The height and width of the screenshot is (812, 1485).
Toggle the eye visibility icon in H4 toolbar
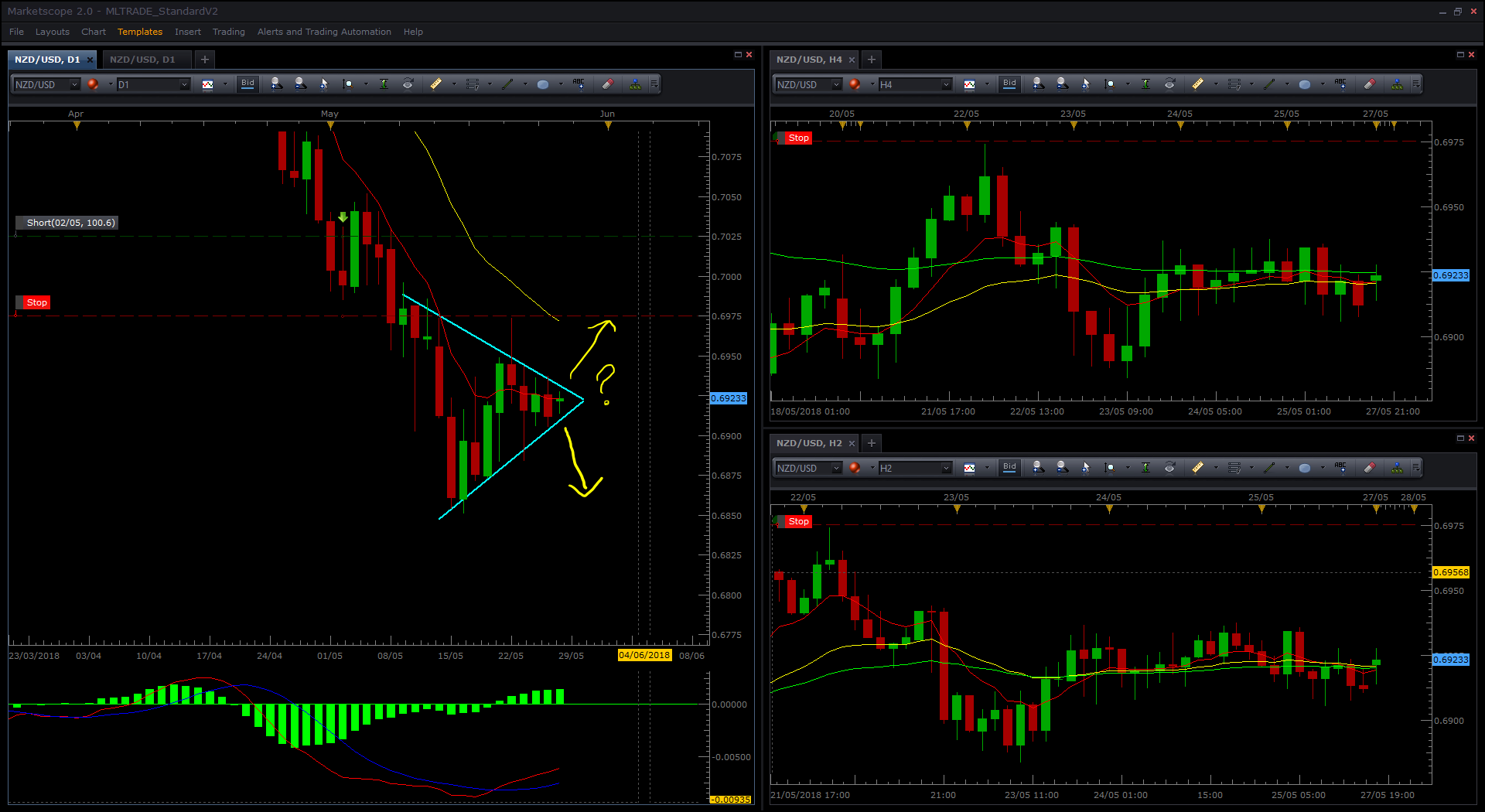tap(1169, 84)
